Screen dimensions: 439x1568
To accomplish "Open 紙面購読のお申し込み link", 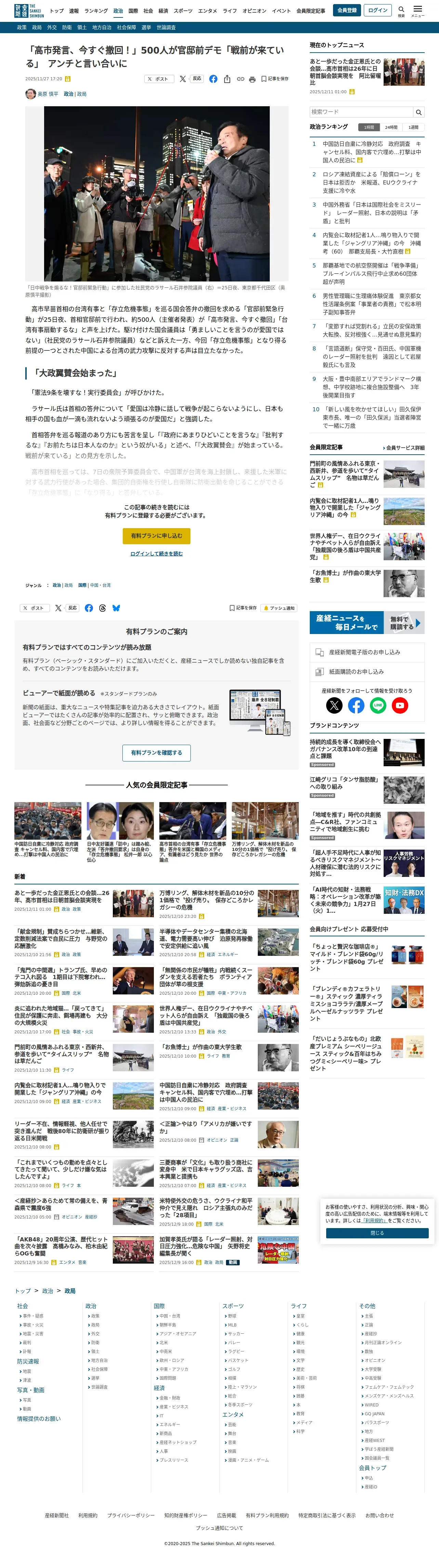I will (367, 671).
